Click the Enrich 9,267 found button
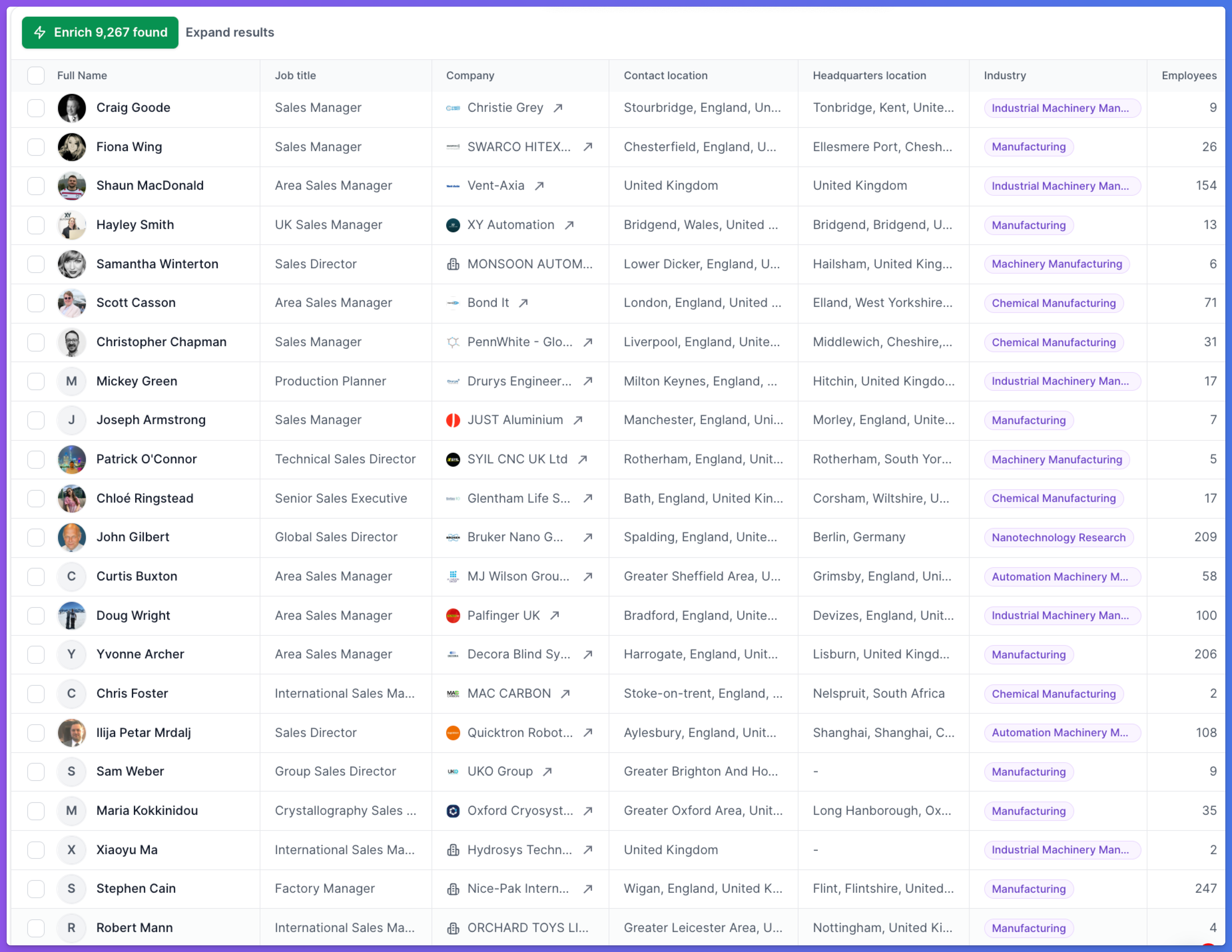 pyautogui.click(x=101, y=33)
